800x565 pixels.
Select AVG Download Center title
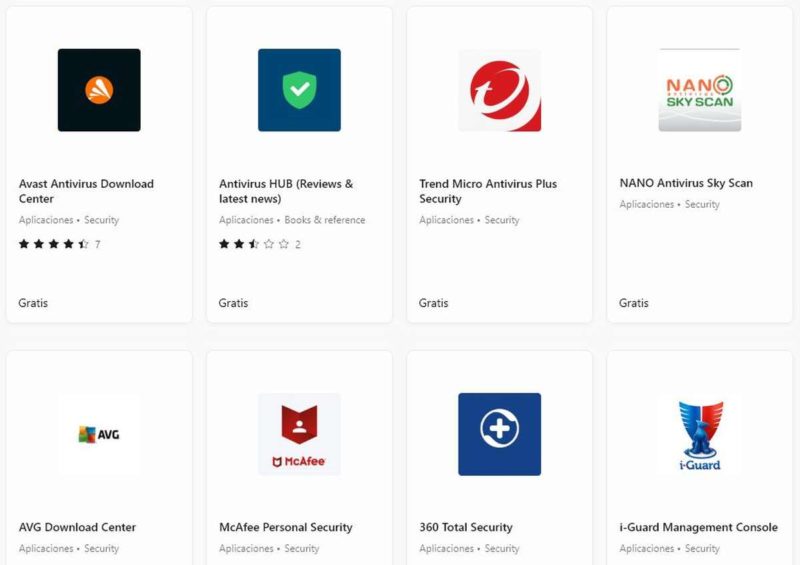point(78,527)
